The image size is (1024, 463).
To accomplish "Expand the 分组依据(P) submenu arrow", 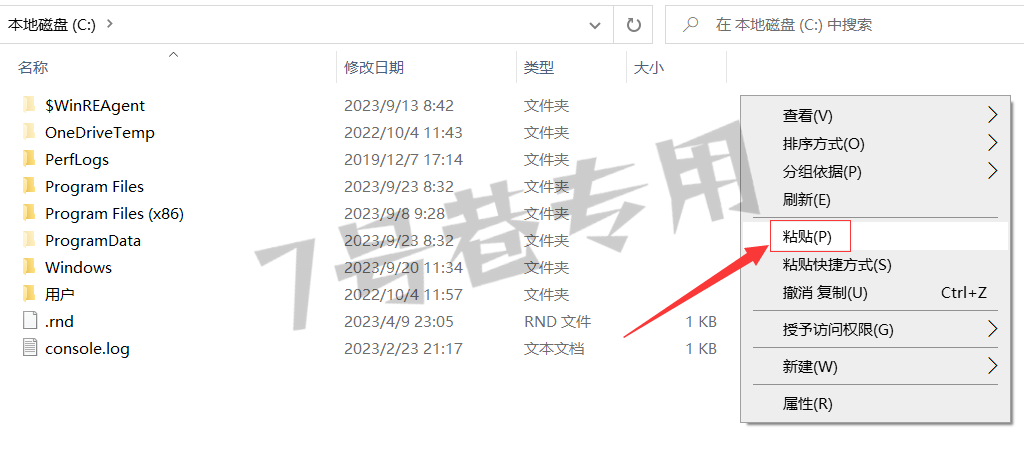I will 993,171.
